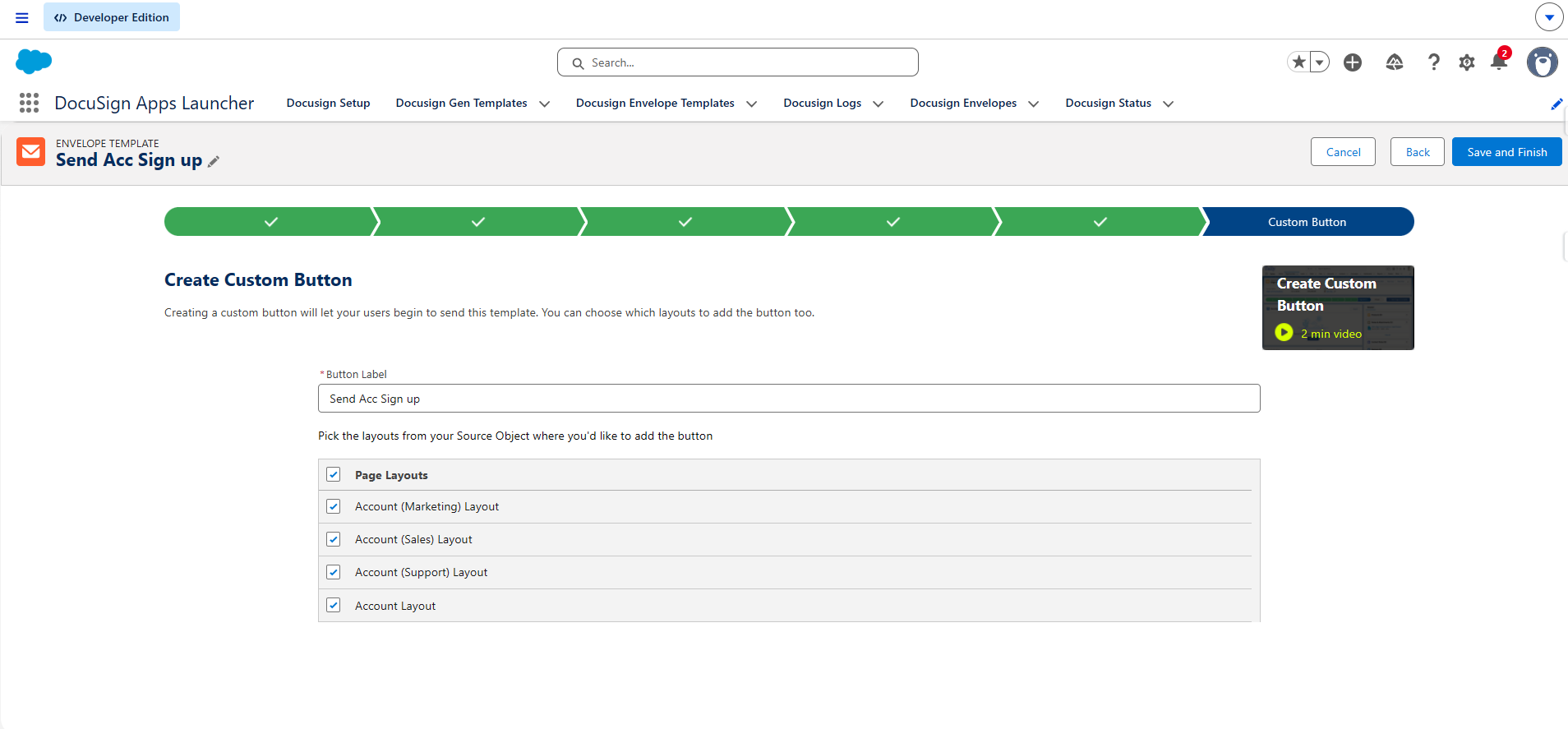Go to the fifth completed progress step
The height and width of the screenshot is (729, 1568).
click(1100, 222)
